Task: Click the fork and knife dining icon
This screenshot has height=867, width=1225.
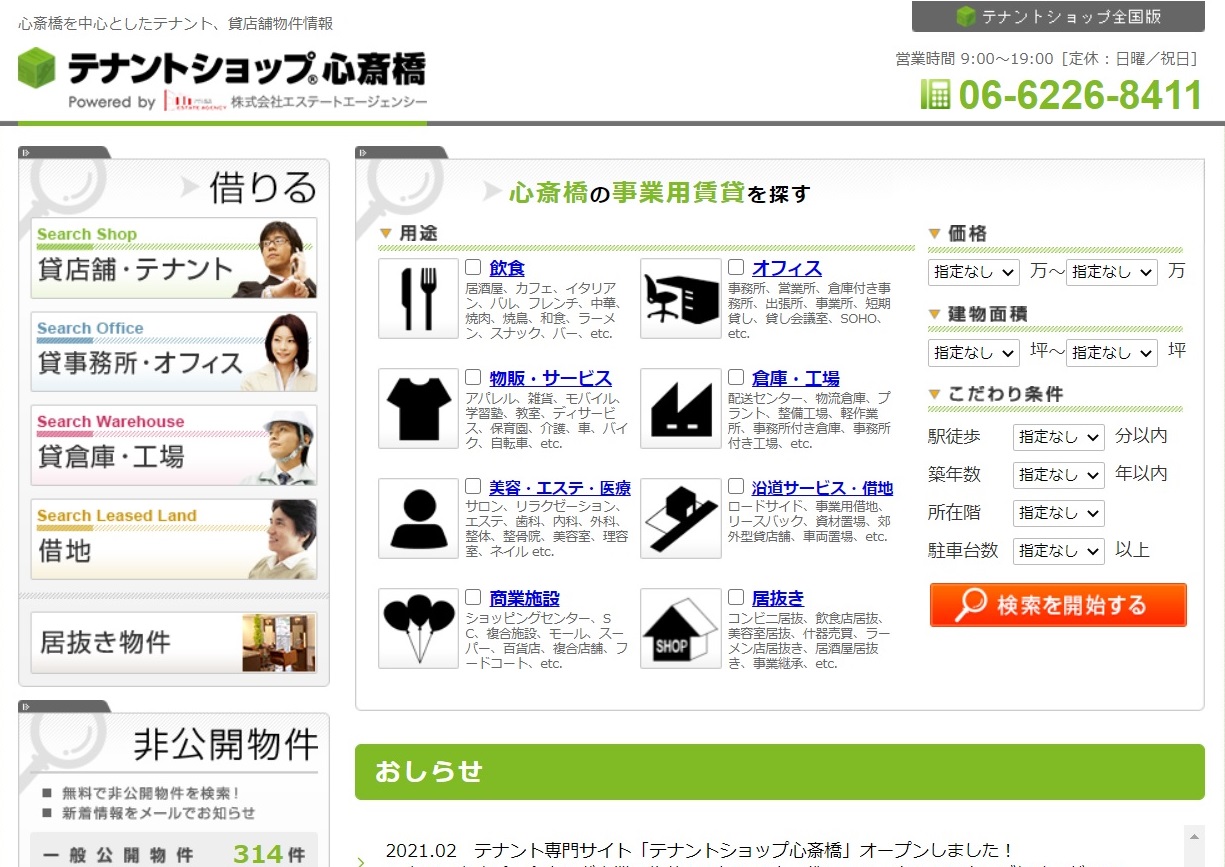Action: click(x=418, y=298)
